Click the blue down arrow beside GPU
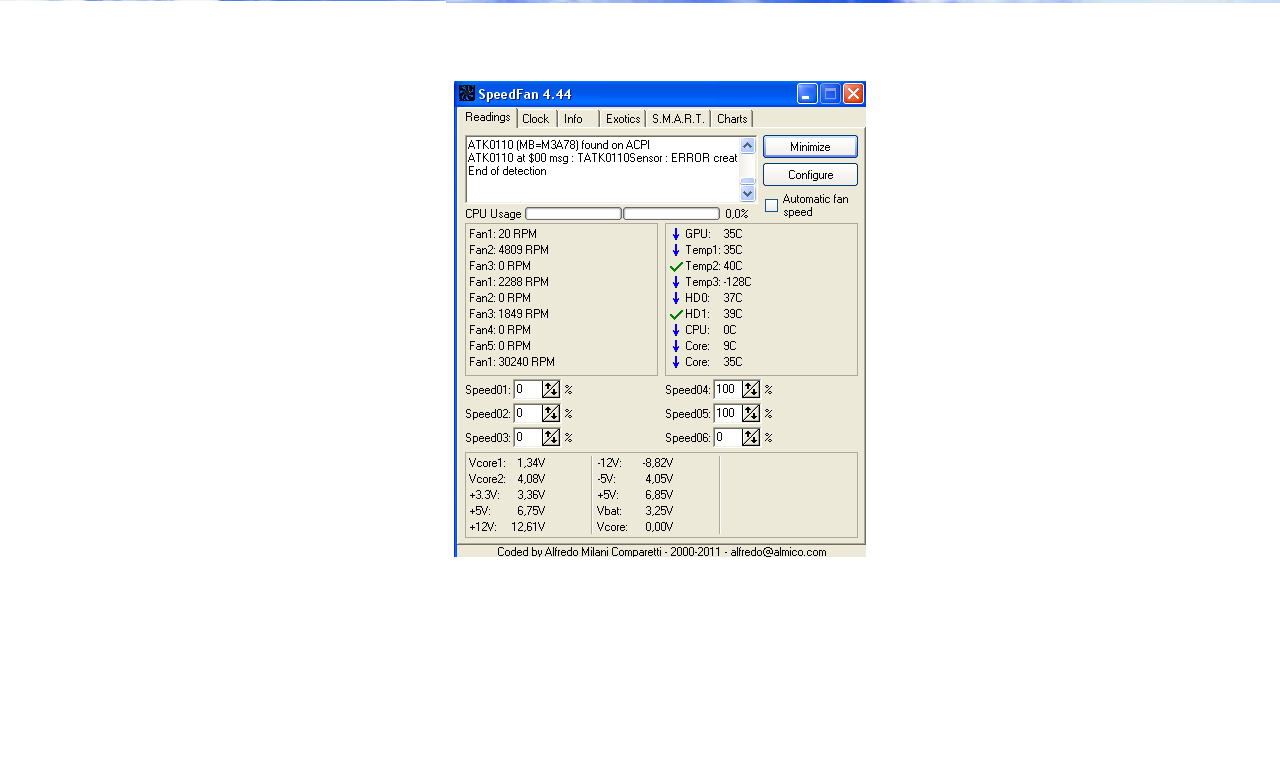The width and height of the screenshot is (1280, 768). click(676, 234)
